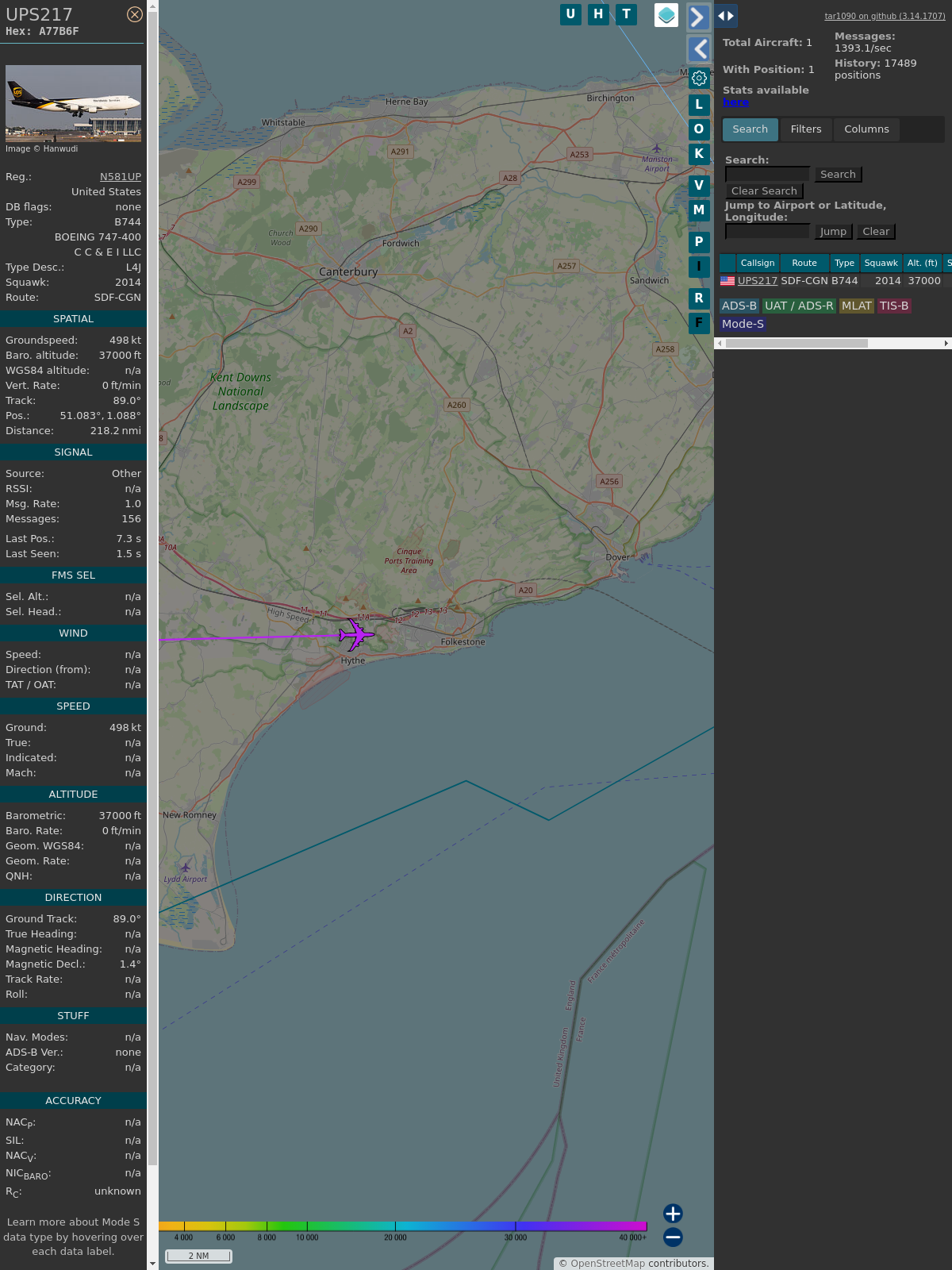Click the H map button
Screen dimensions: 952x1270
coord(598,14)
